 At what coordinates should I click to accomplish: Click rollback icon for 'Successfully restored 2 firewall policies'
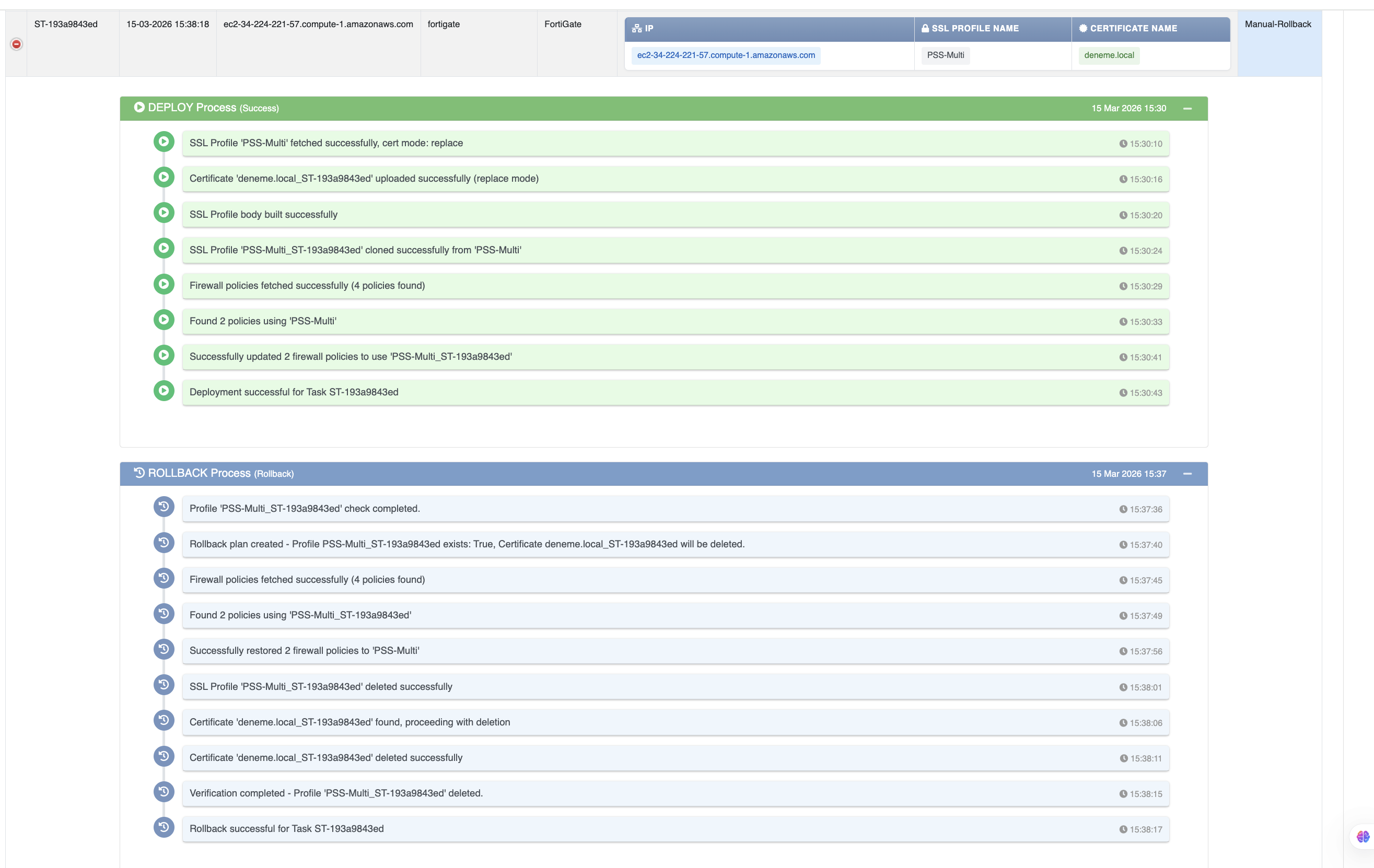(164, 649)
